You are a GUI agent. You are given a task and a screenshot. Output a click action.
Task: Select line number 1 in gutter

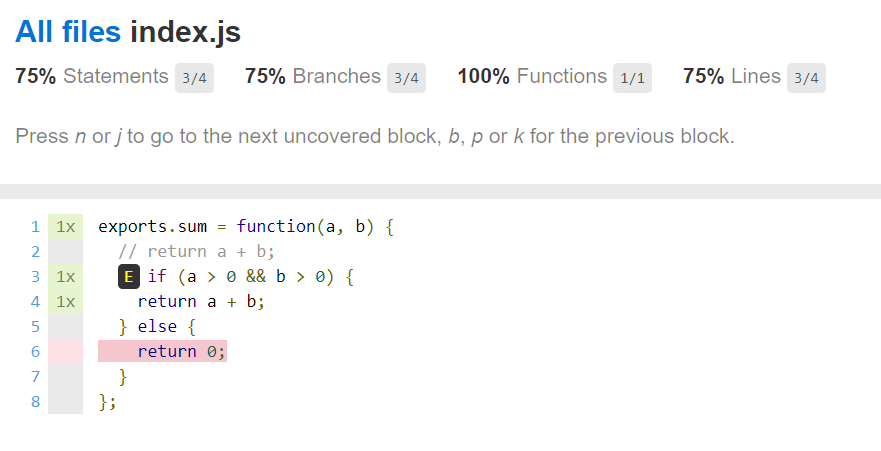[35, 227]
